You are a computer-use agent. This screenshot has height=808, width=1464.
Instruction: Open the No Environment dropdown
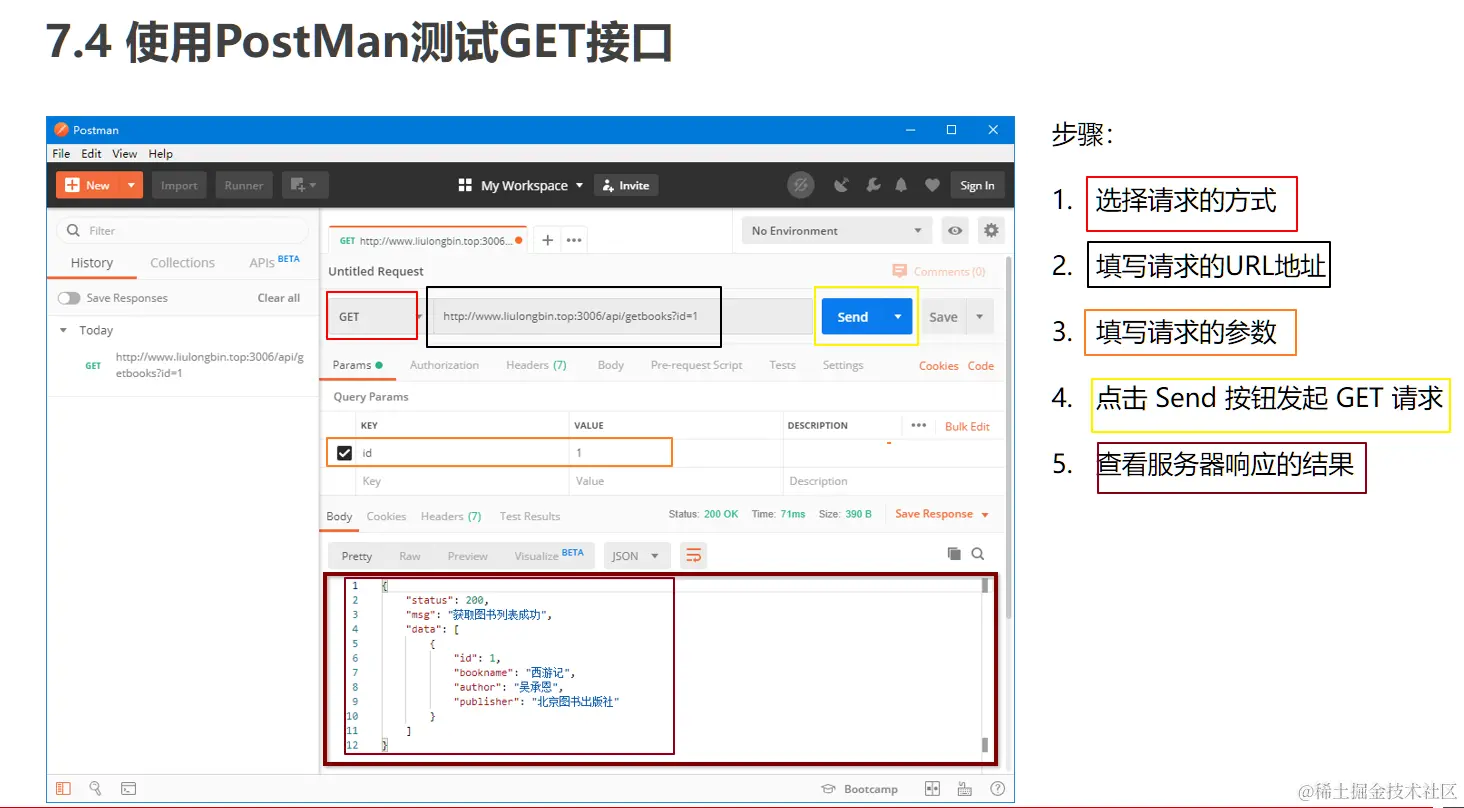pos(837,231)
